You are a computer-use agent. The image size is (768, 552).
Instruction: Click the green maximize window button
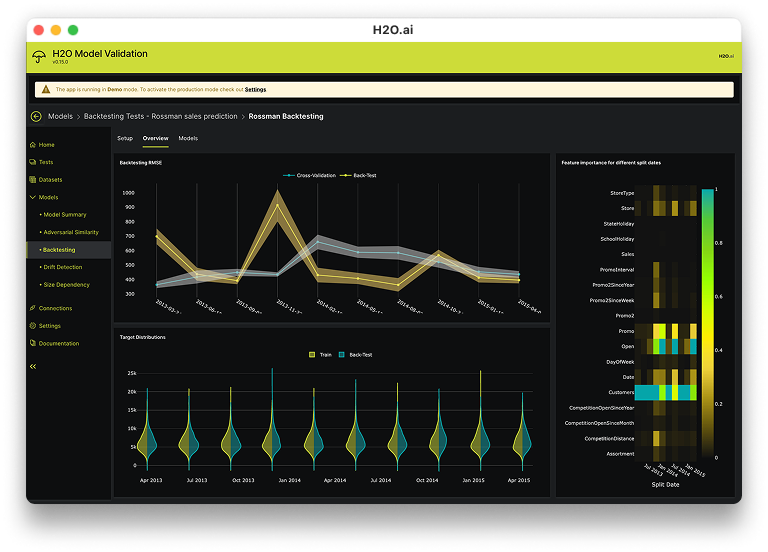(73, 30)
